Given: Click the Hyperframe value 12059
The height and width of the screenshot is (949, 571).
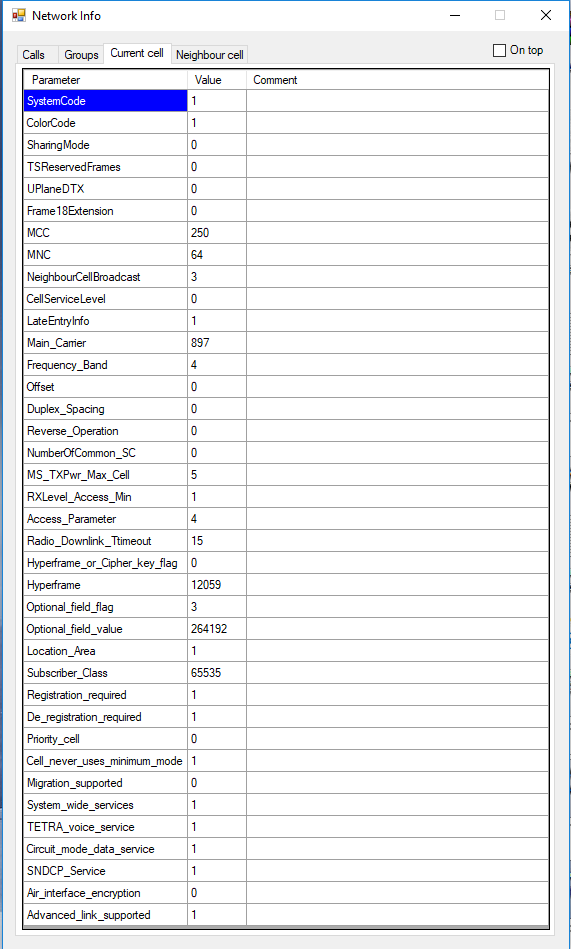Looking at the screenshot, I should point(217,585).
